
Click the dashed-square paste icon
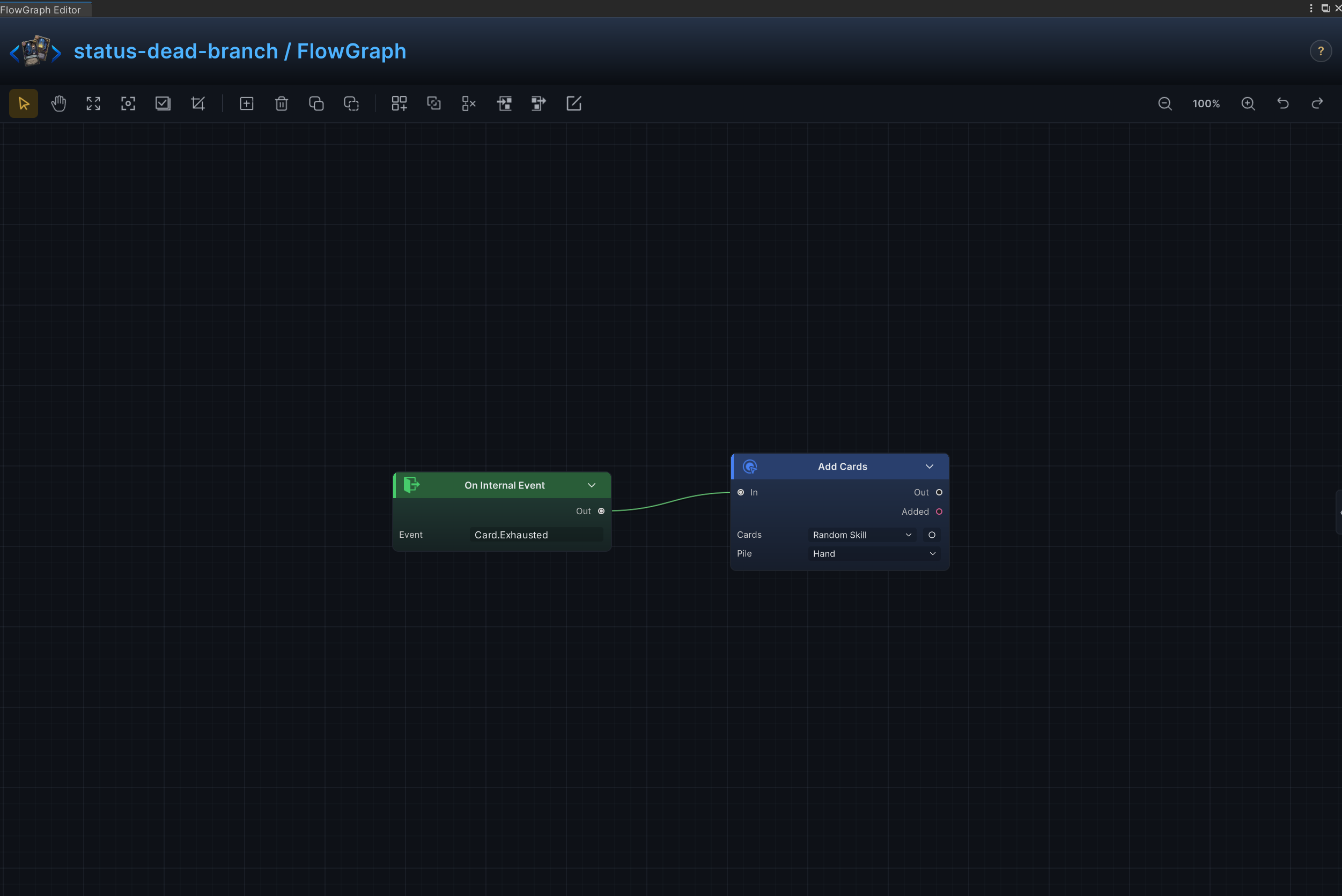click(351, 103)
